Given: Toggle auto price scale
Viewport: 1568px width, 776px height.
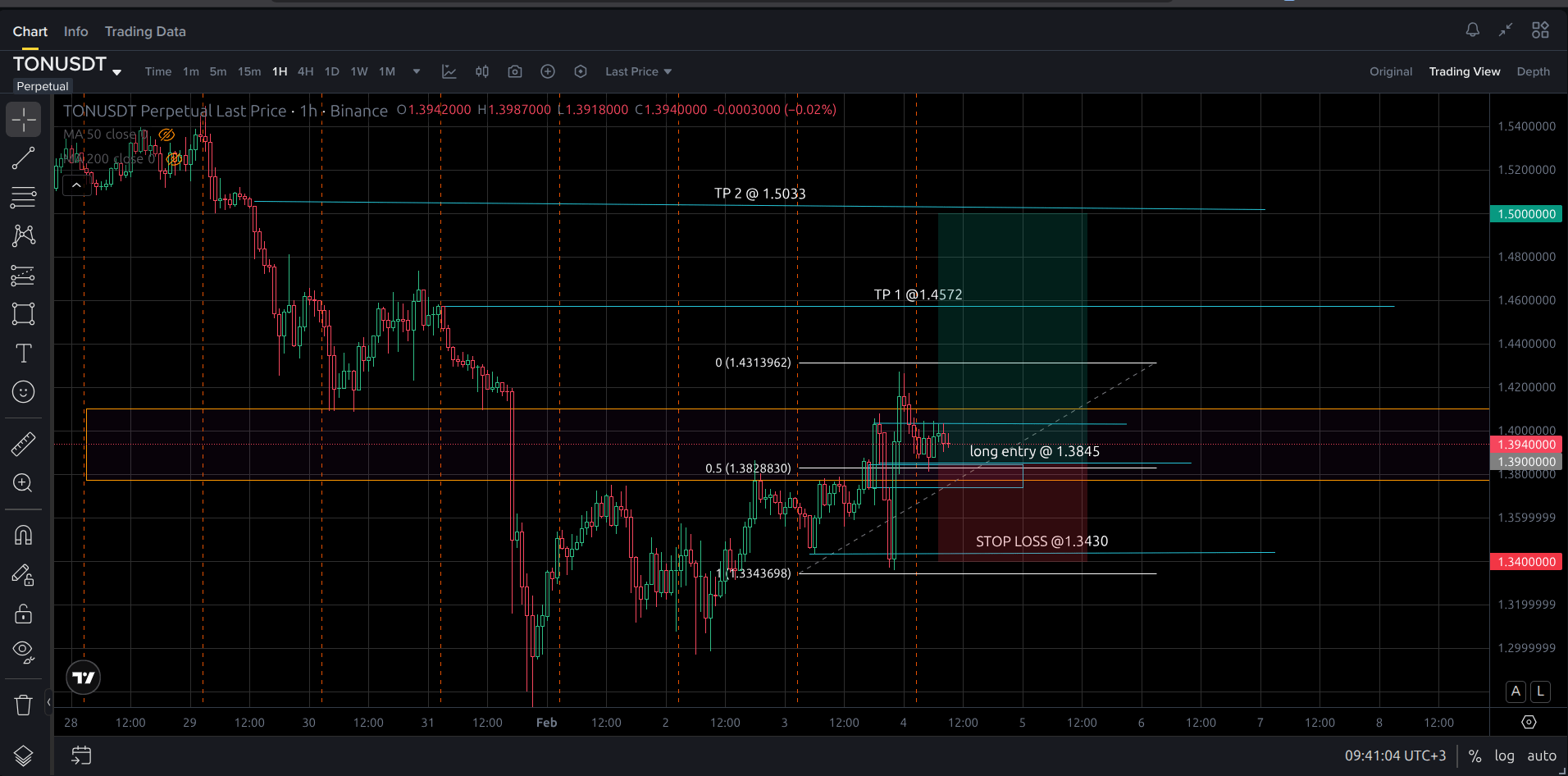Looking at the screenshot, I should click(1542, 755).
